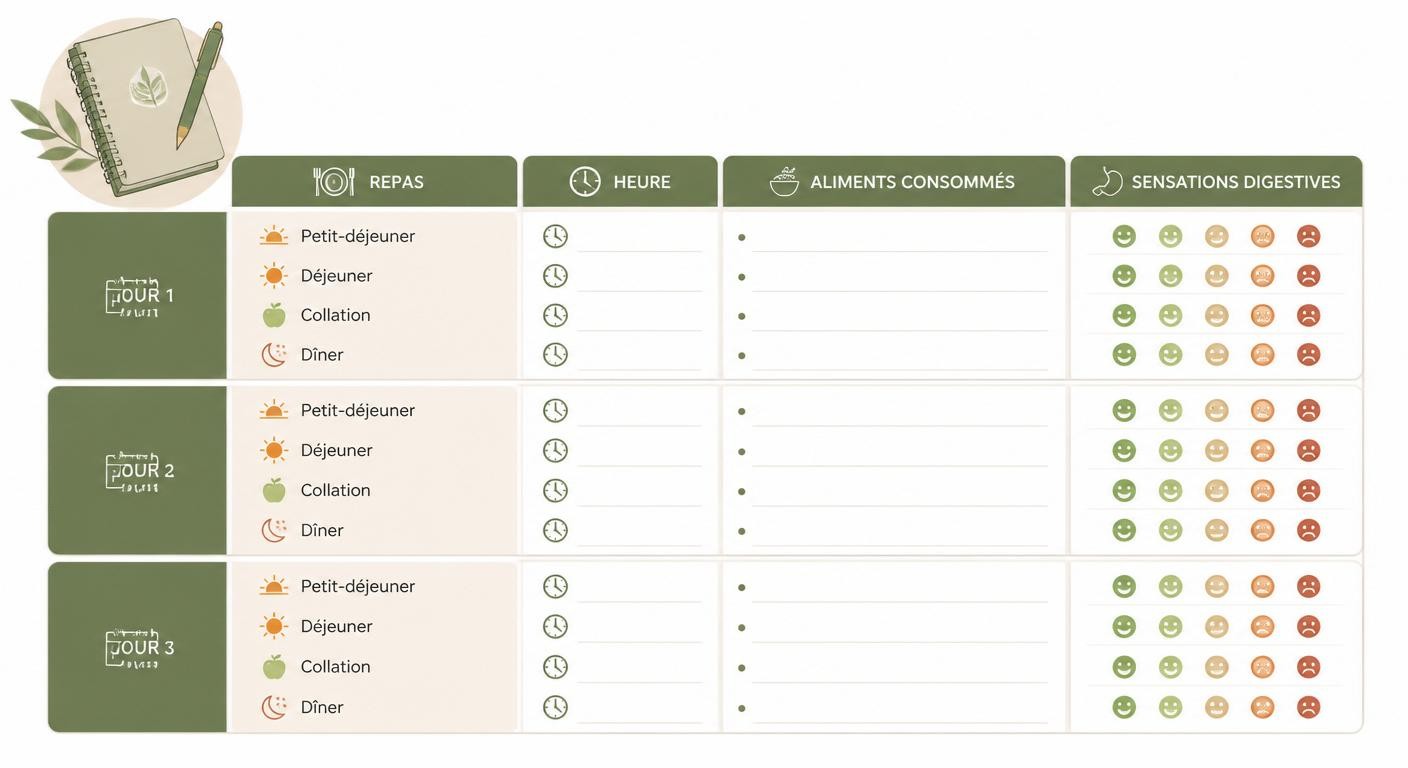This screenshot has height=768, width=1408.
Task: Click the Jour 1 Petit-déjeuner time field
Action: (640, 238)
